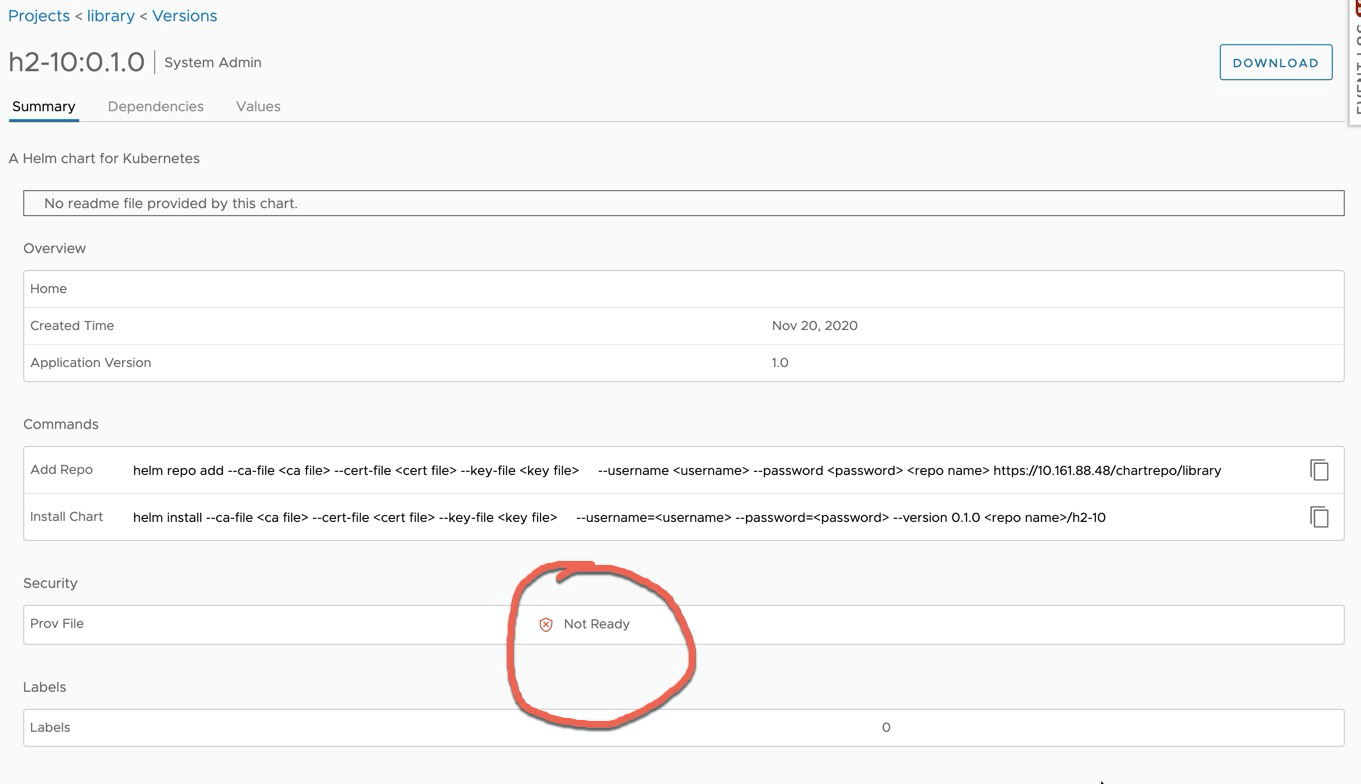The width and height of the screenshot is (1361, 784).
Task: Select the Home row under Overview
Action: [48, 288]
